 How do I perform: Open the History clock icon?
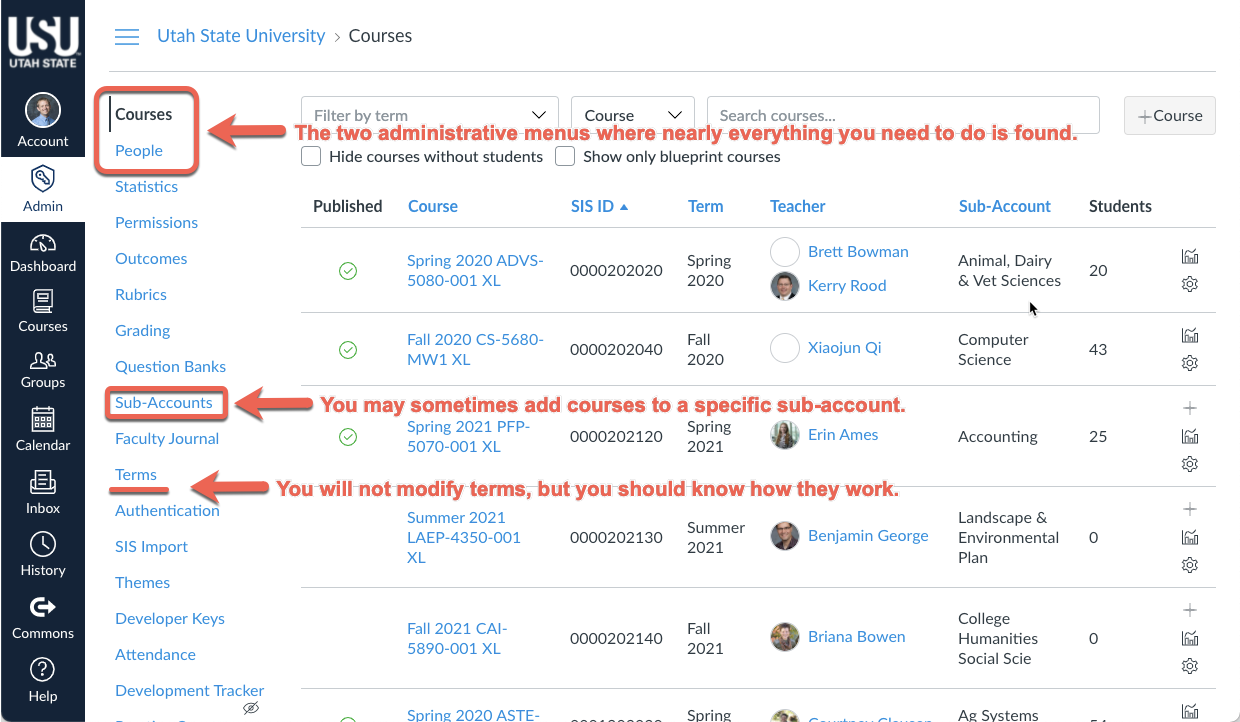(43, 544)
